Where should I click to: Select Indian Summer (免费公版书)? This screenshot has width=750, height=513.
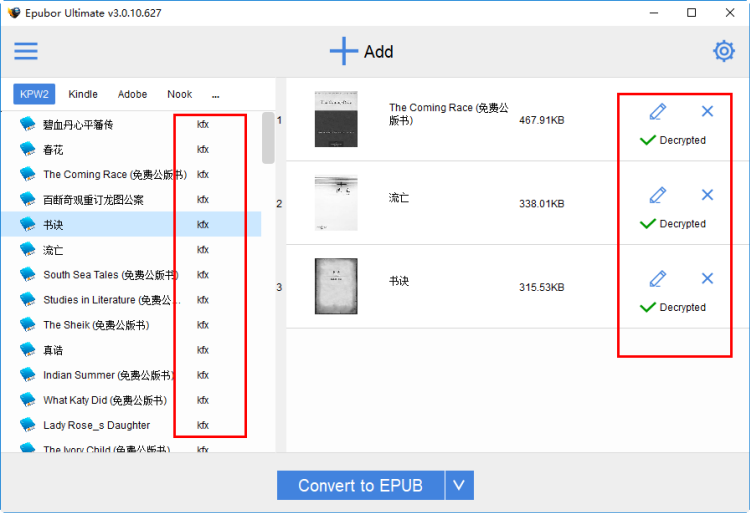click(109, 375)
